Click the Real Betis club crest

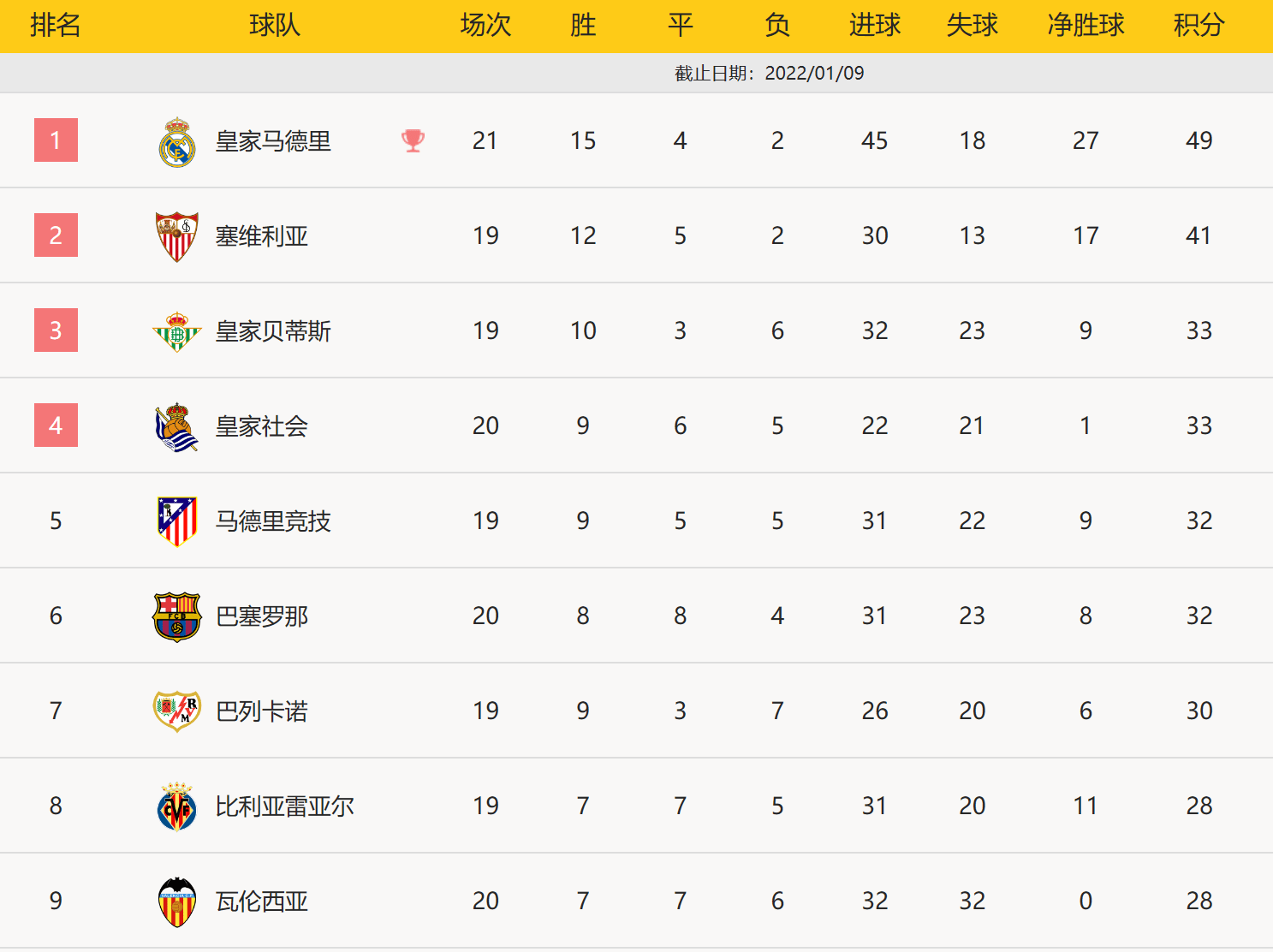coord(177,331)
